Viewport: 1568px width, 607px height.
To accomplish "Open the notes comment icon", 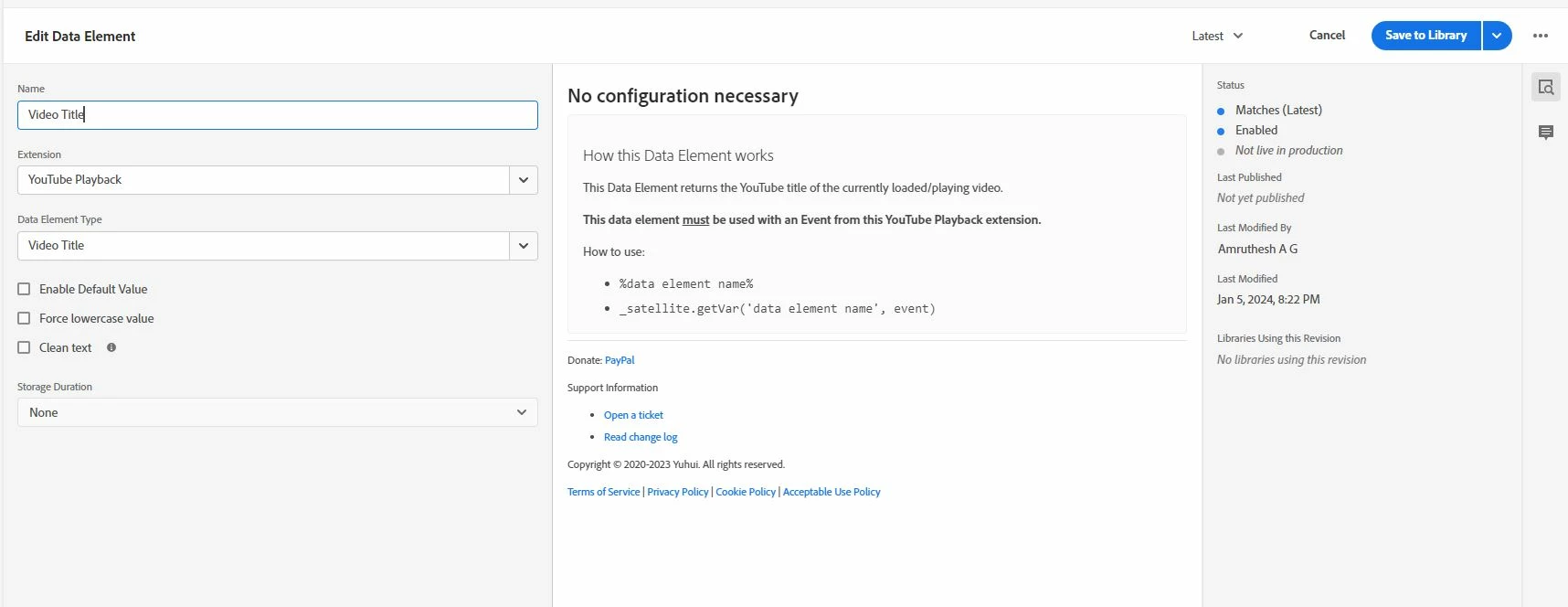I will pyautogui.click(x=1545, y=133).
